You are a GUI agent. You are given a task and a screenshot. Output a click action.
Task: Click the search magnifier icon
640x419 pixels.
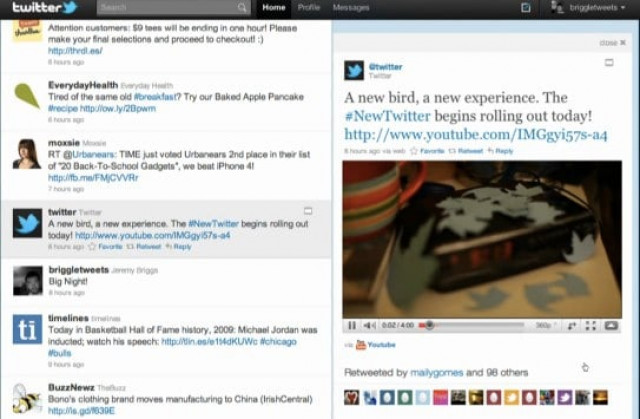click(x=242, y=7)
